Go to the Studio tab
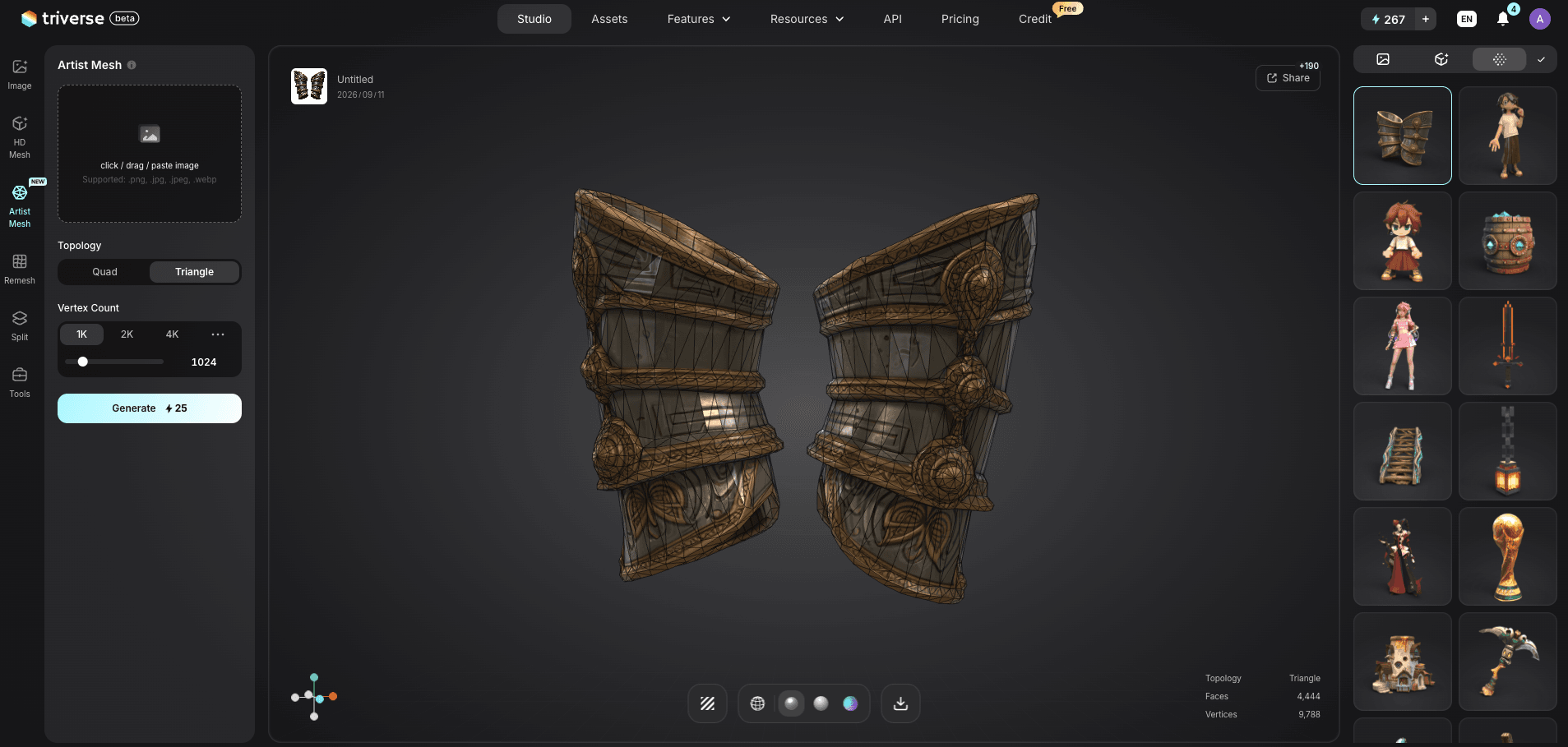Viewport: 1568px width, 747px height. click(534, 19)
